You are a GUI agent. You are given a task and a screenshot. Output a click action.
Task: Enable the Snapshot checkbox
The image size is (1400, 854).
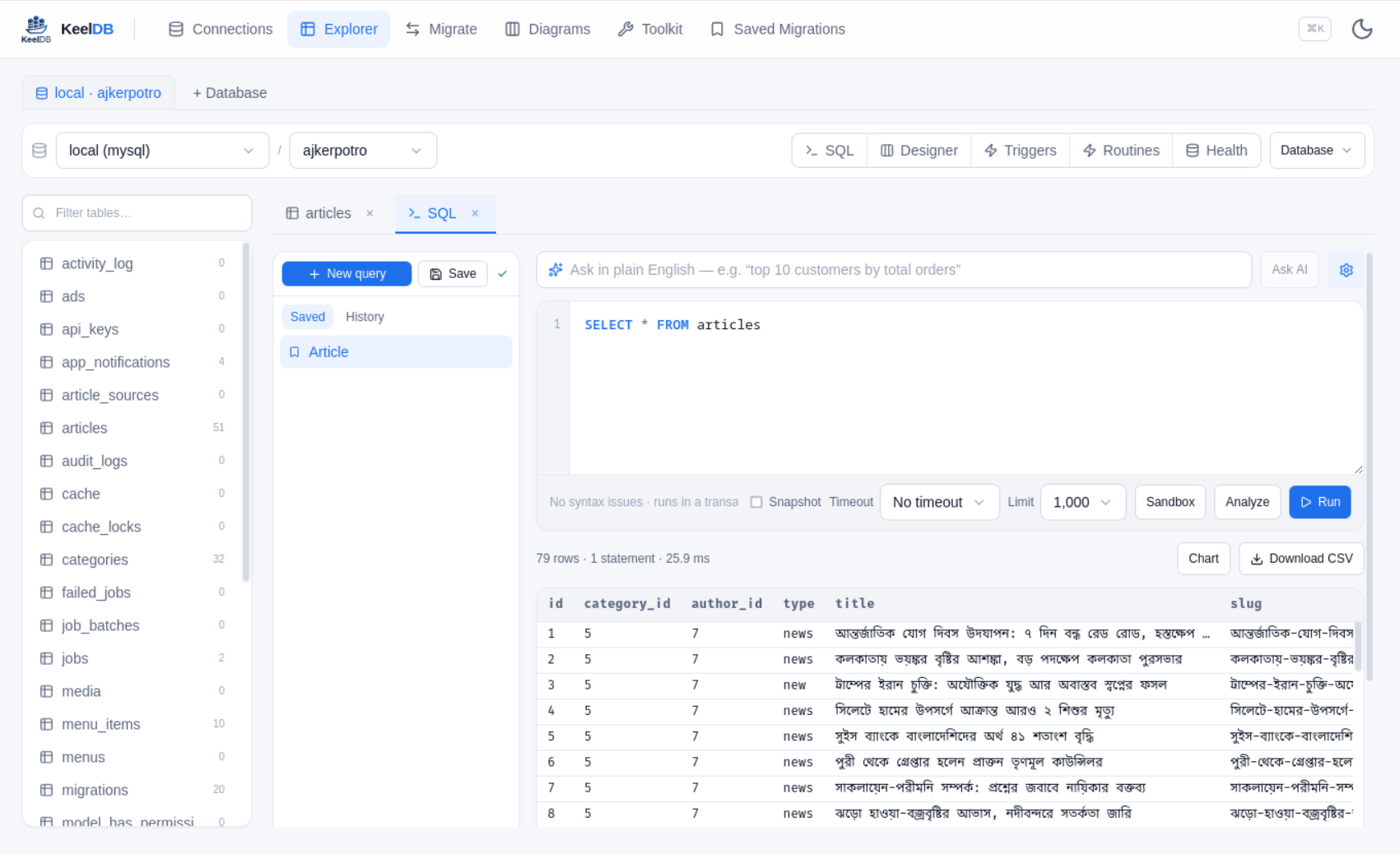(756, 502)
